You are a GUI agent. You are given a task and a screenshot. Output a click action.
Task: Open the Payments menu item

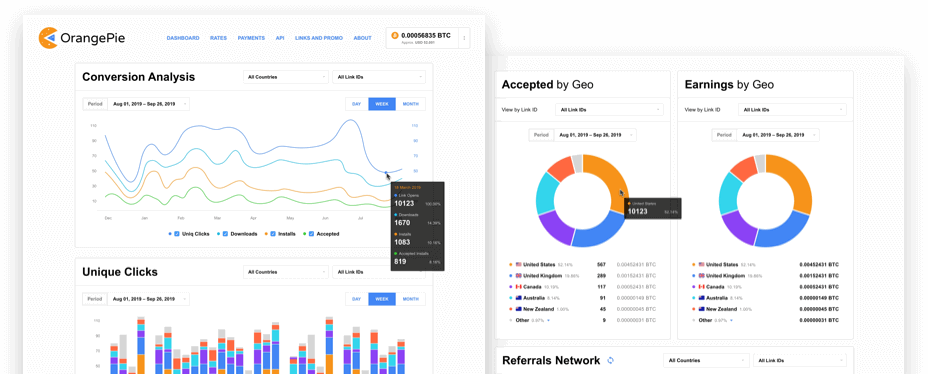pos(251,38)
